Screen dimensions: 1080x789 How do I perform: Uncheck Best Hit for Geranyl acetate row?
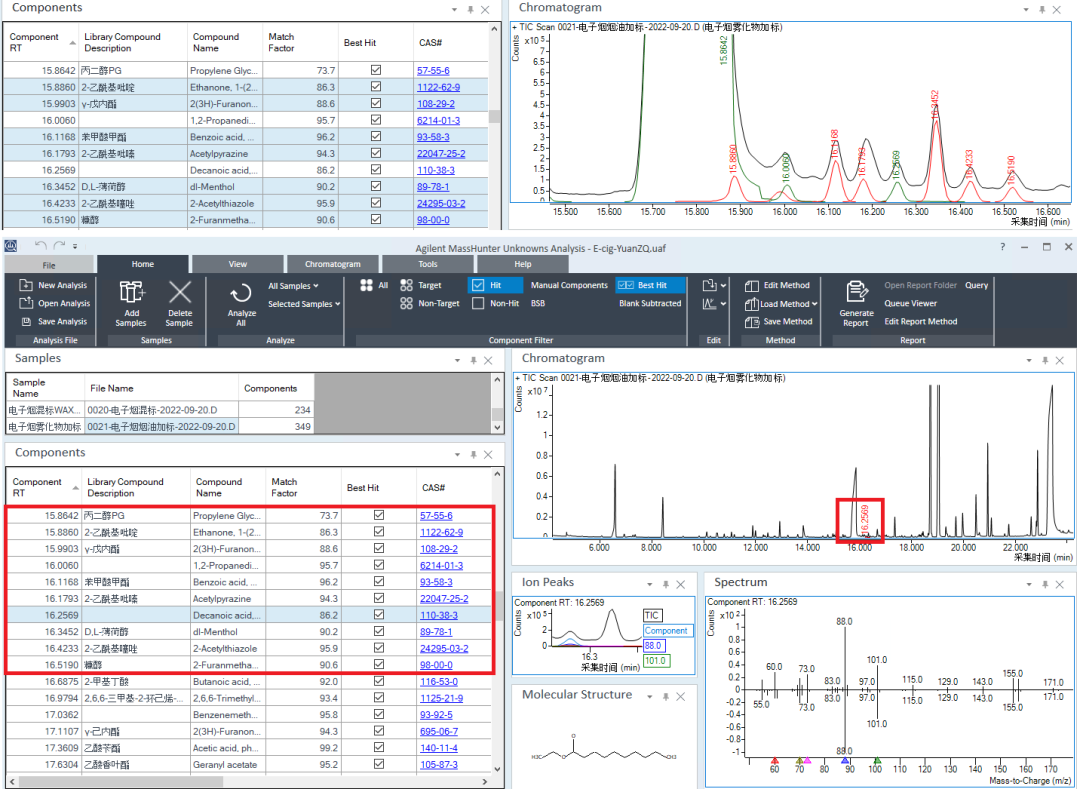click(379, 764)
